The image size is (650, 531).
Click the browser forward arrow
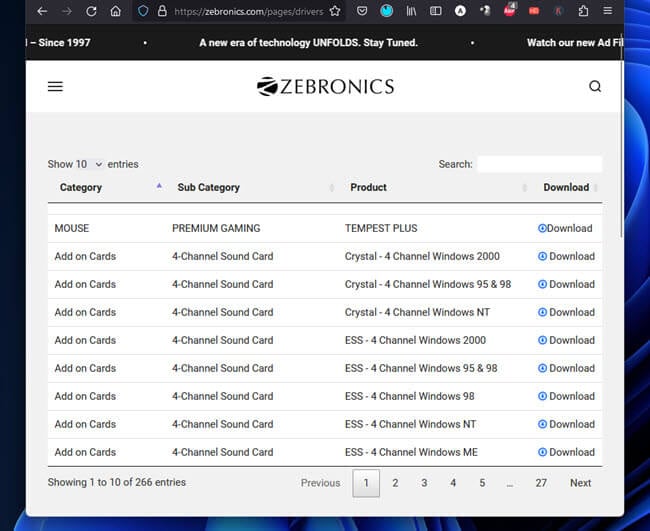(66, 11)
